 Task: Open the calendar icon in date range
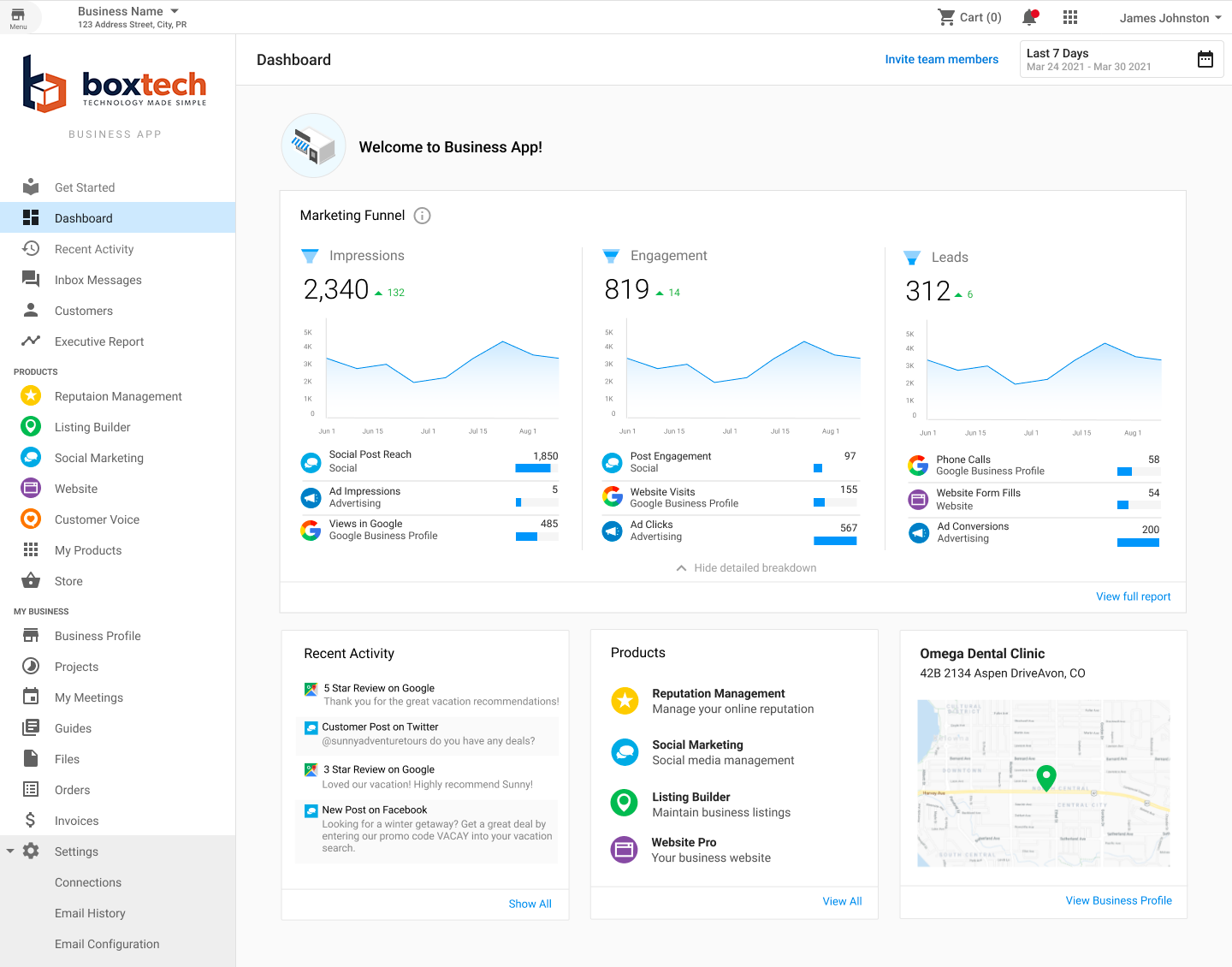coord(1205,59)
